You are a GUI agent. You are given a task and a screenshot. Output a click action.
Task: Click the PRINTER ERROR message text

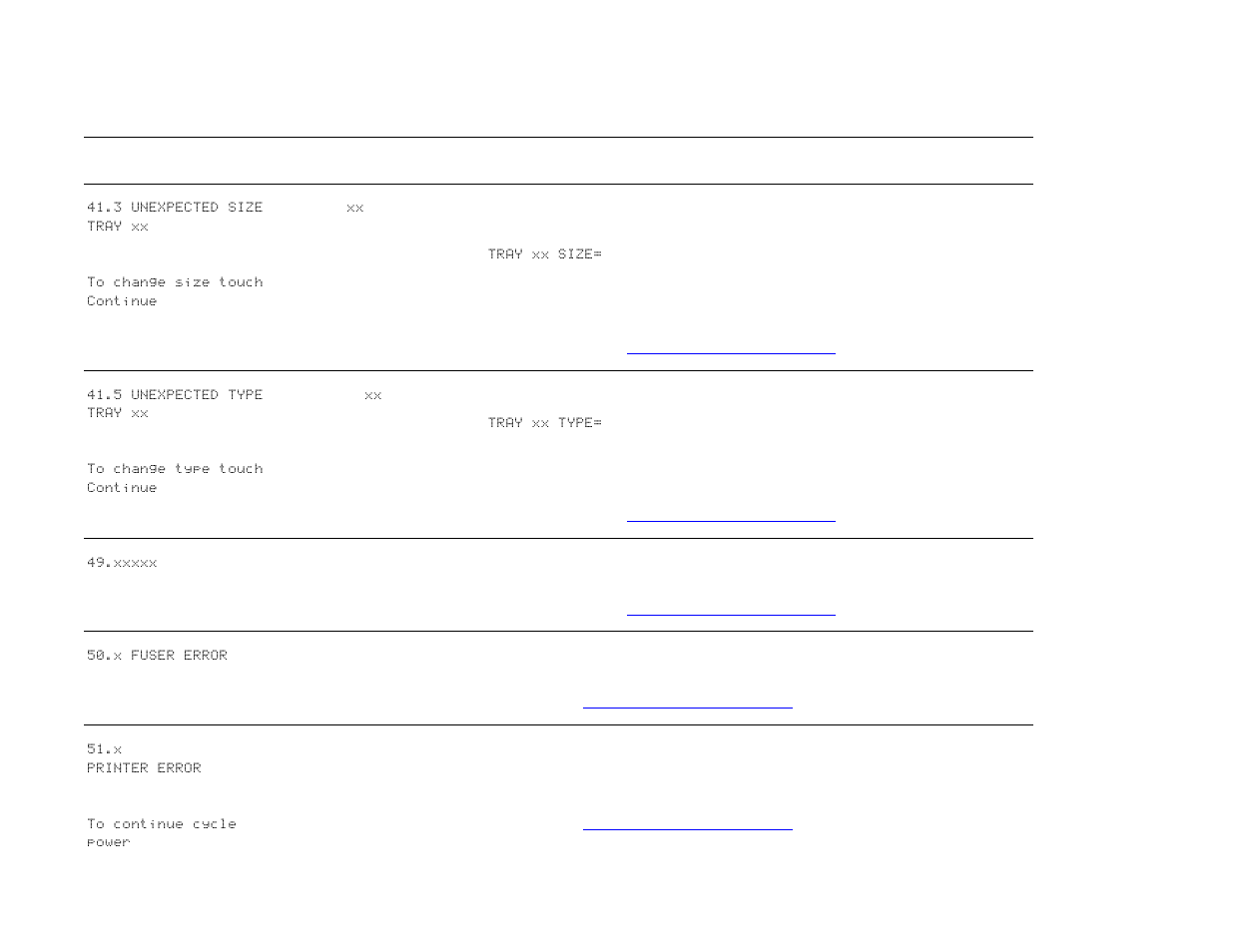click(144, 768)
